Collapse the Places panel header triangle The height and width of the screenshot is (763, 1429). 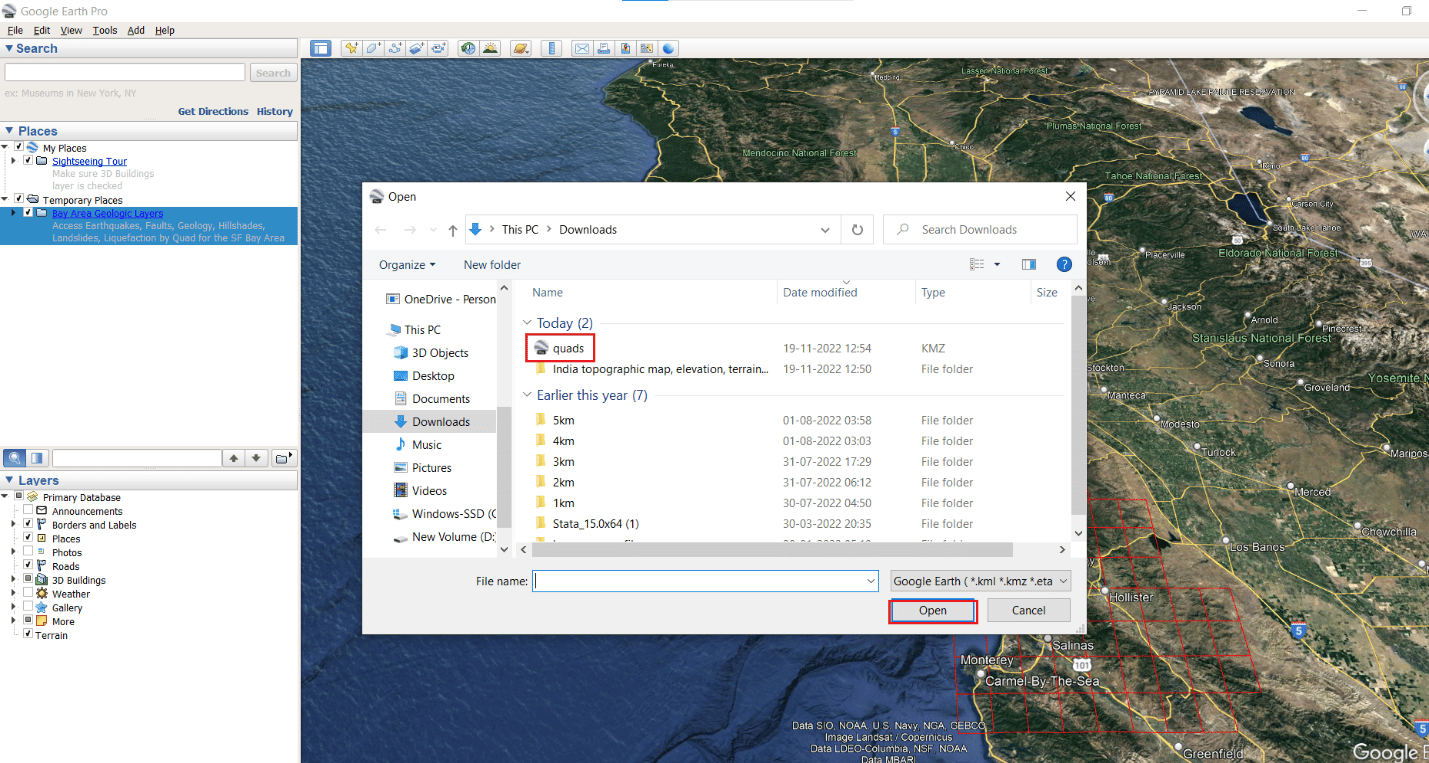[9, 131]
